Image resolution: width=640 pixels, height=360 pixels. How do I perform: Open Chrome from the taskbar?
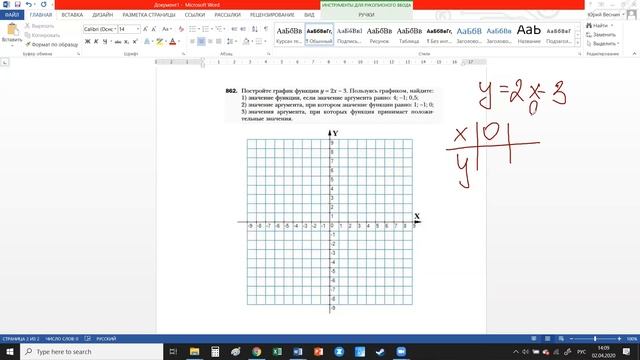[256, 351]
